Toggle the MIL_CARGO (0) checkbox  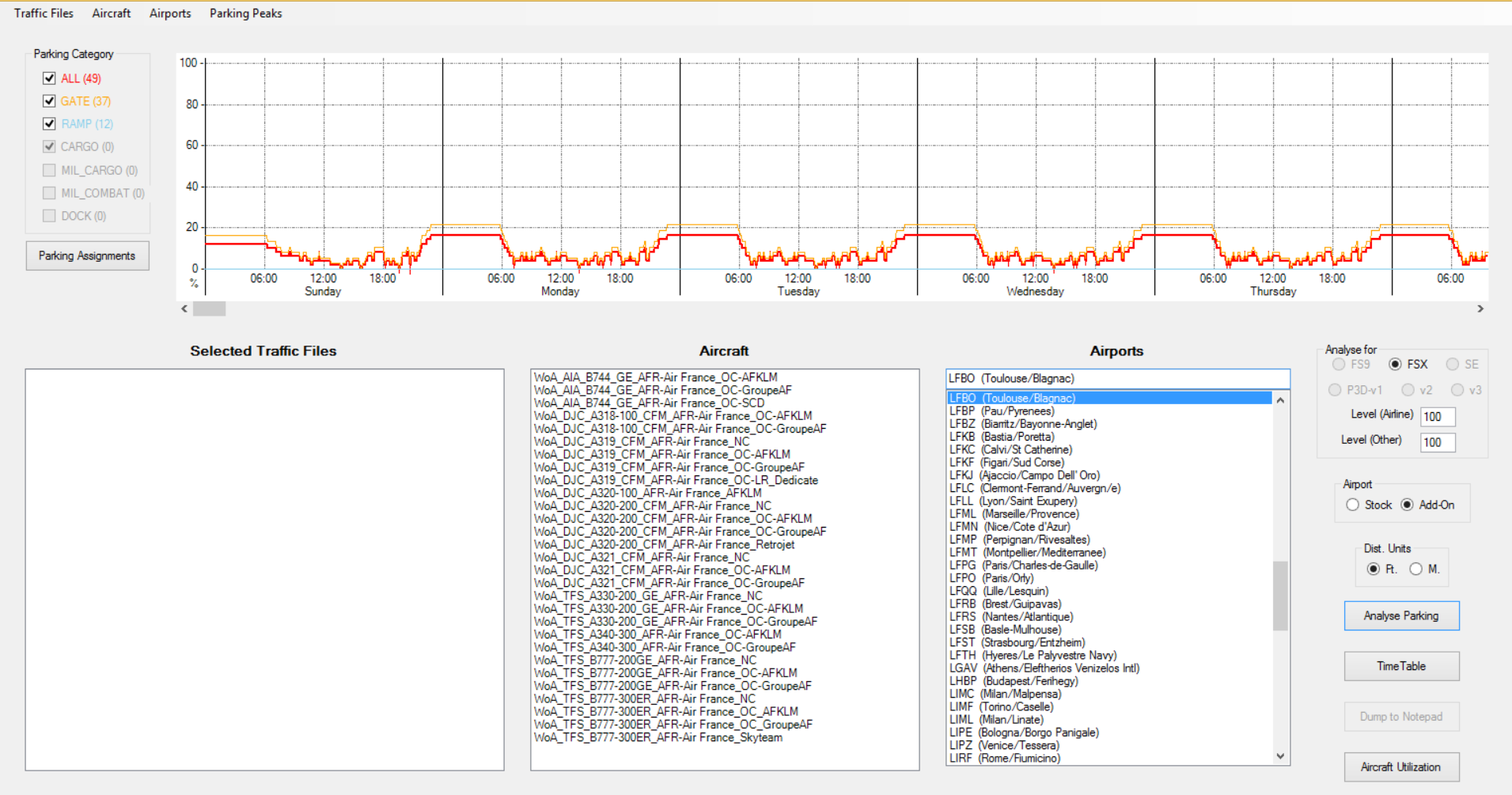[49, 170]
